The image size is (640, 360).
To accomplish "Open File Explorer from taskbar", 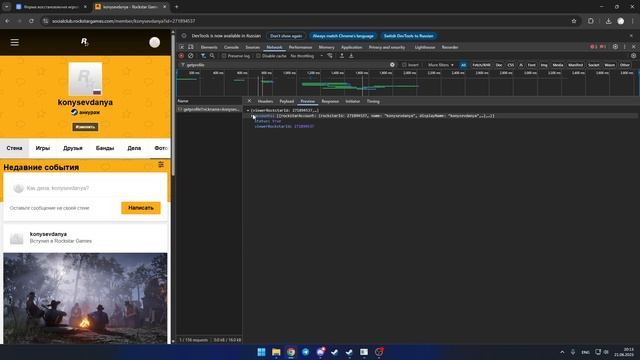I will coord(276,352).
